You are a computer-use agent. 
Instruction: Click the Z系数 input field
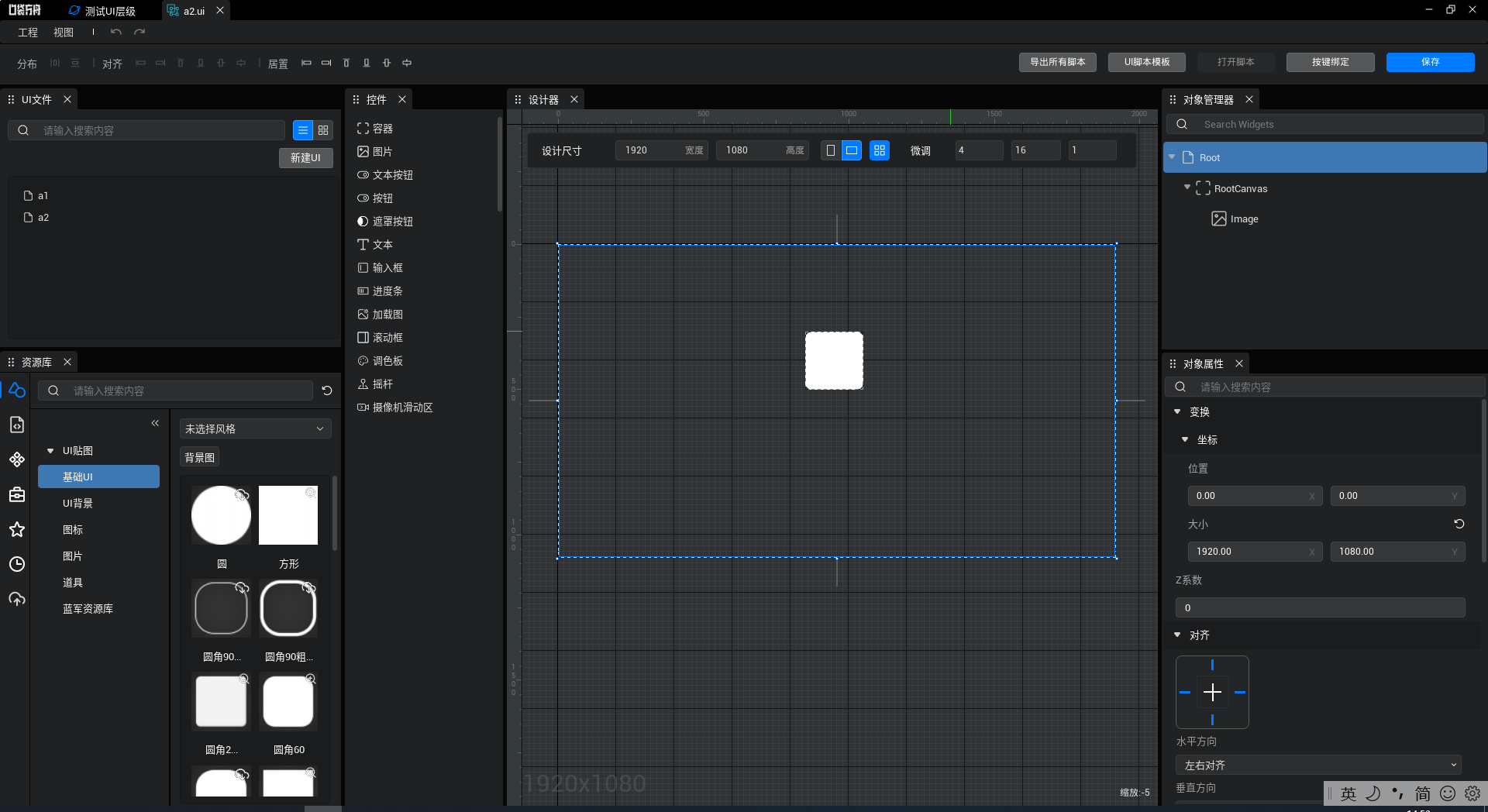click(1320, 607)
